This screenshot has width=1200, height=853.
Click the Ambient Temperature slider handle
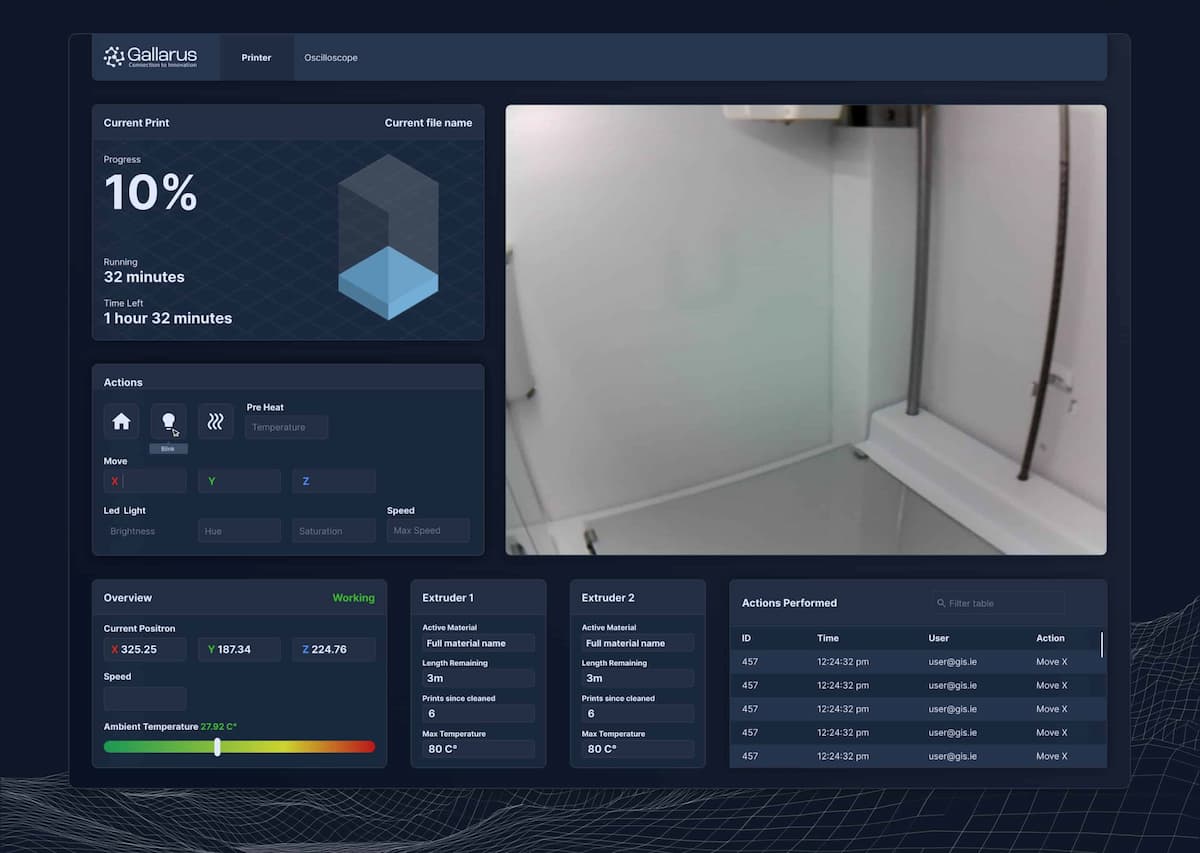[x=217, y=747]
